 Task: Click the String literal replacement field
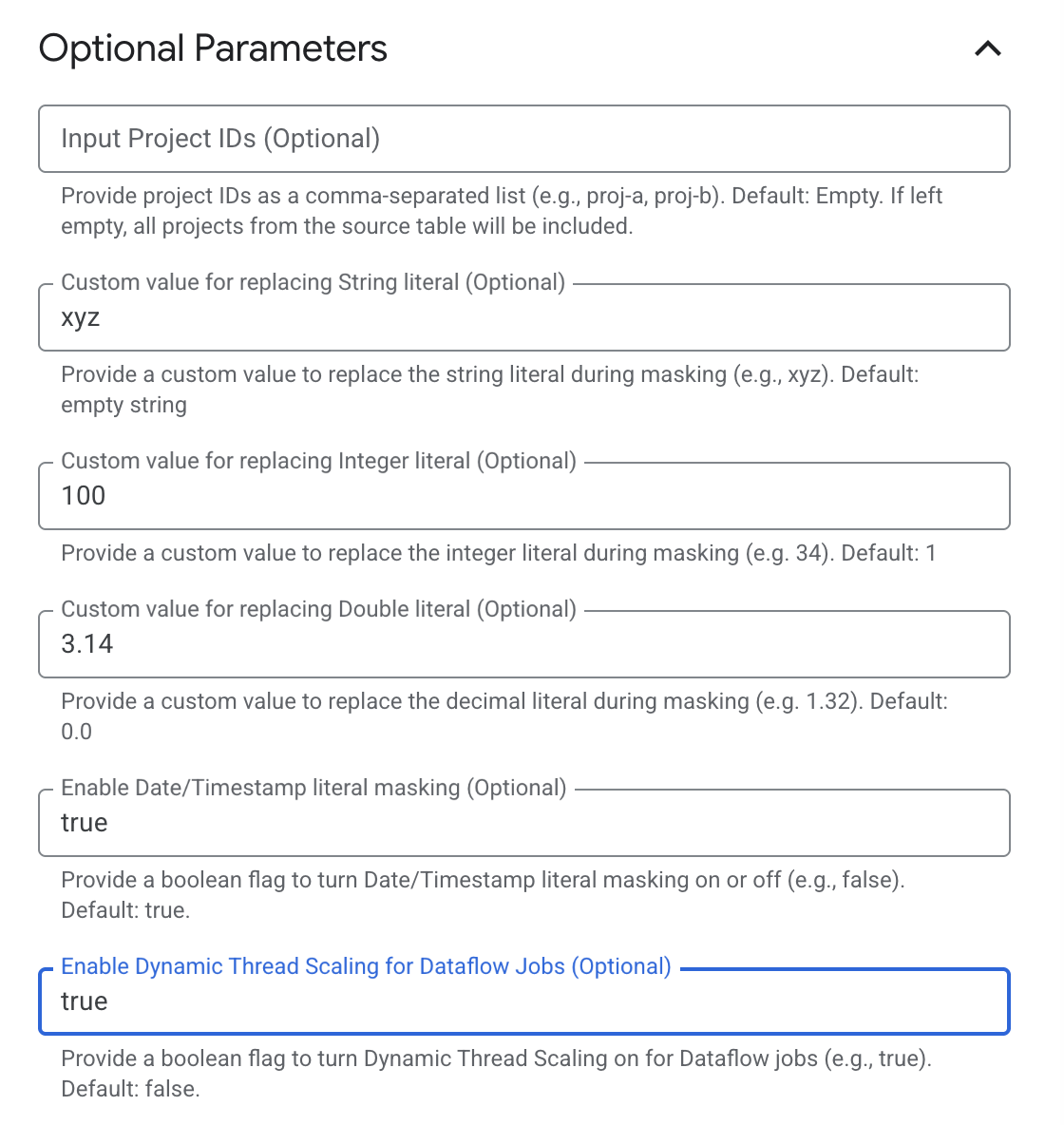(523, 318)
